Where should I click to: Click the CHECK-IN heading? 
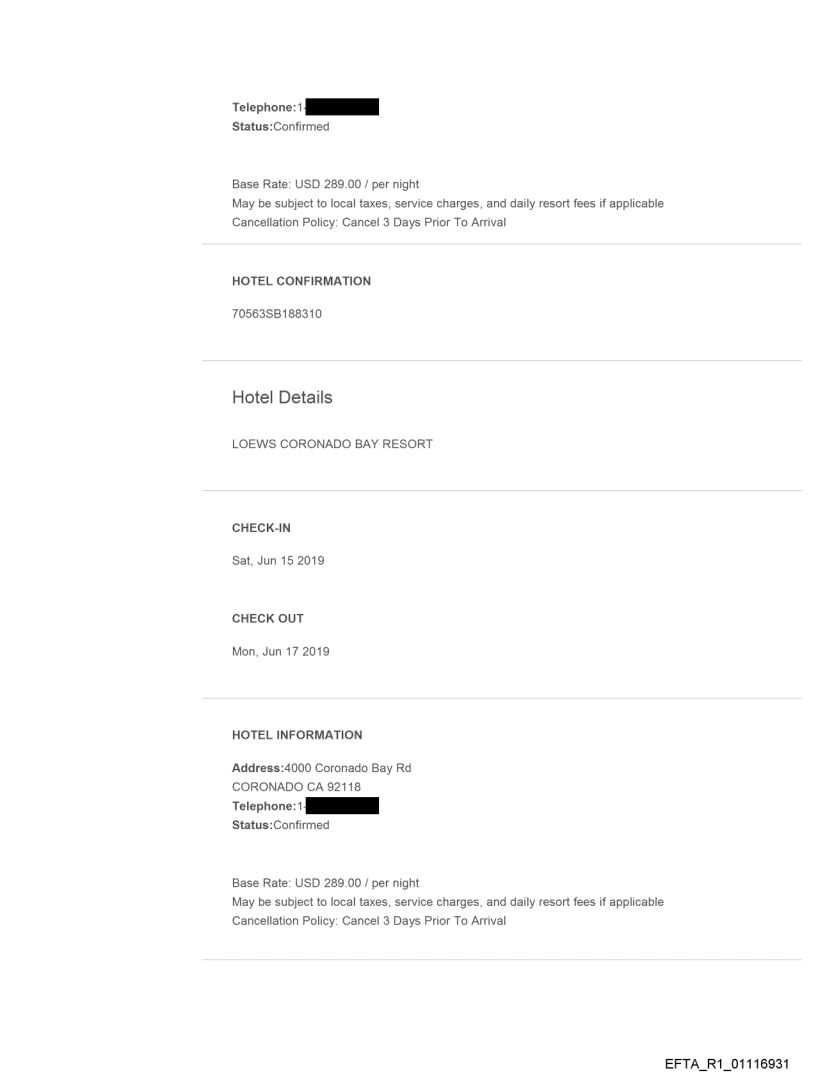tap(264, 527)
